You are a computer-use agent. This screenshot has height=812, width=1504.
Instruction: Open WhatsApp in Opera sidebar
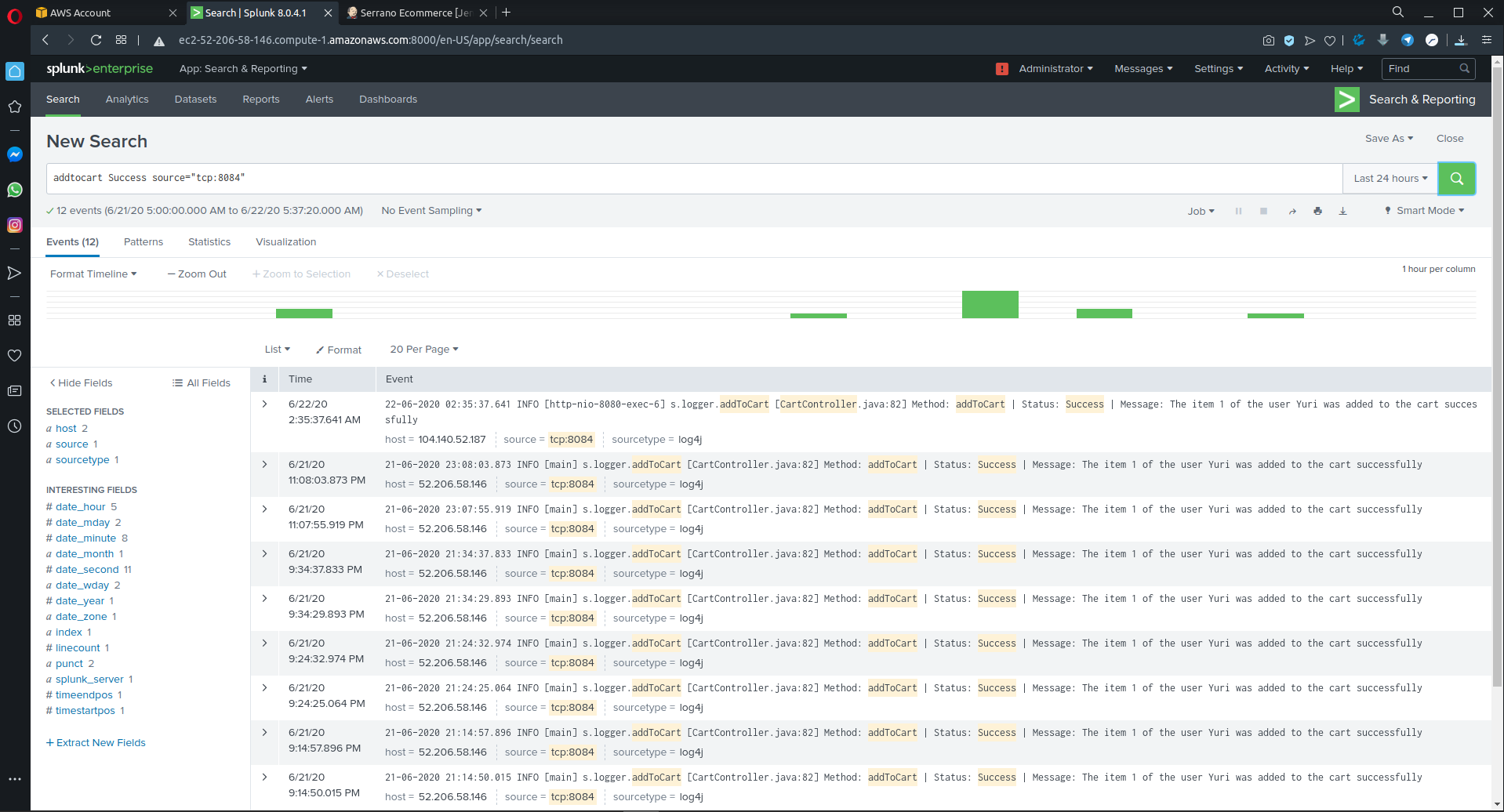(15, 190)
